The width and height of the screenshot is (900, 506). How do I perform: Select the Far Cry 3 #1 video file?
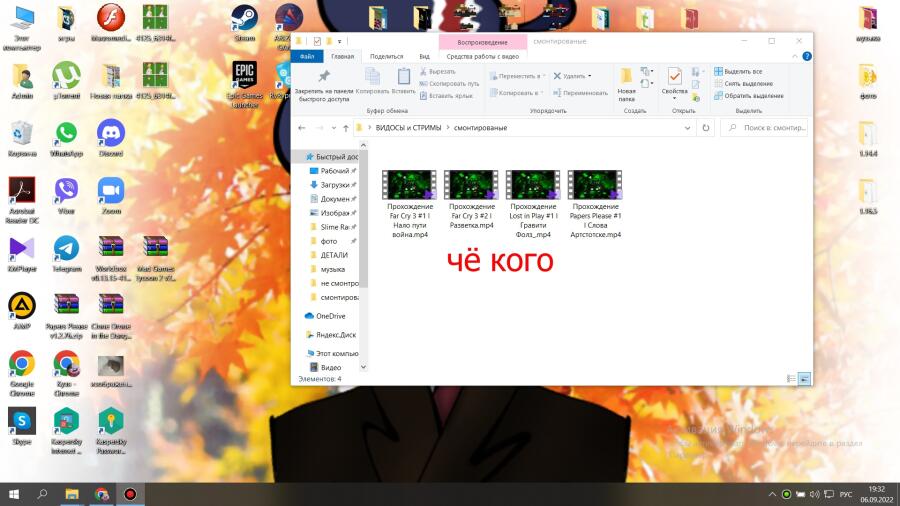coord(409,204)
